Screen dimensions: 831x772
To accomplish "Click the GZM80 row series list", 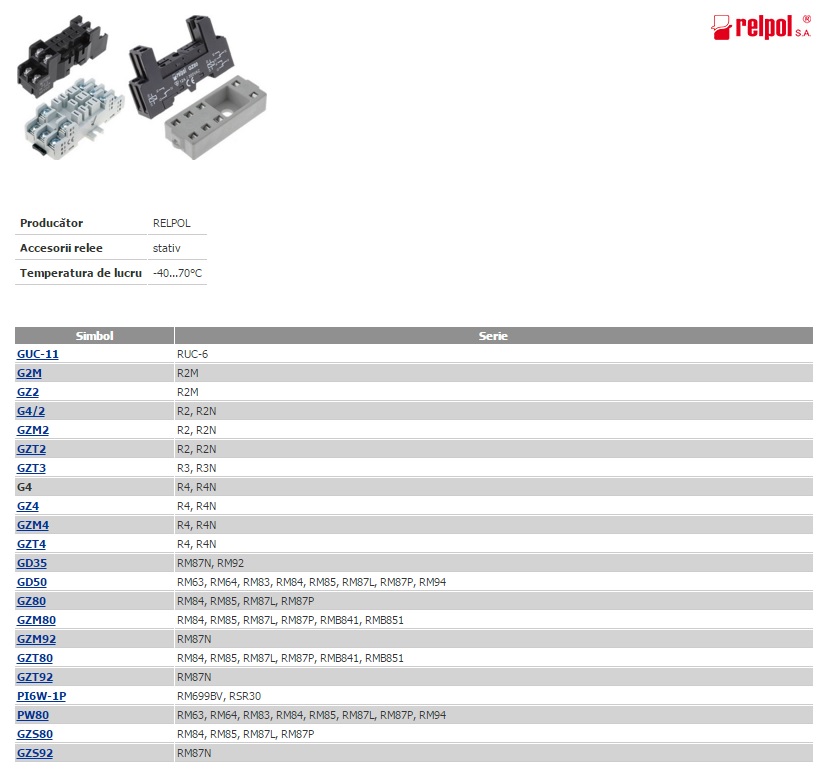I will pyautogui.click(x=290, y=620).
